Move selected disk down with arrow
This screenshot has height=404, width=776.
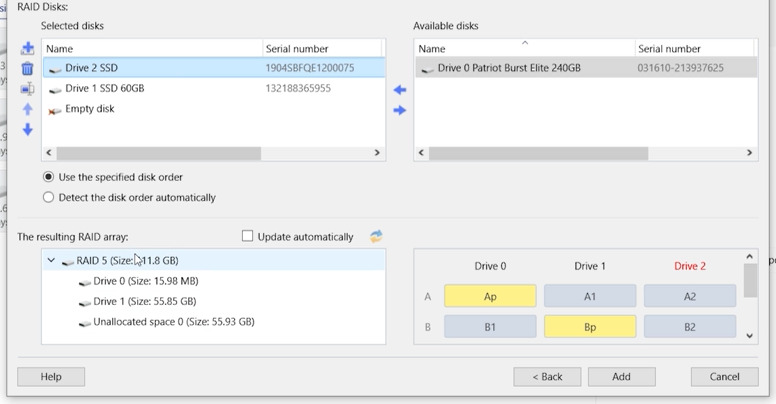coord(28,129)
